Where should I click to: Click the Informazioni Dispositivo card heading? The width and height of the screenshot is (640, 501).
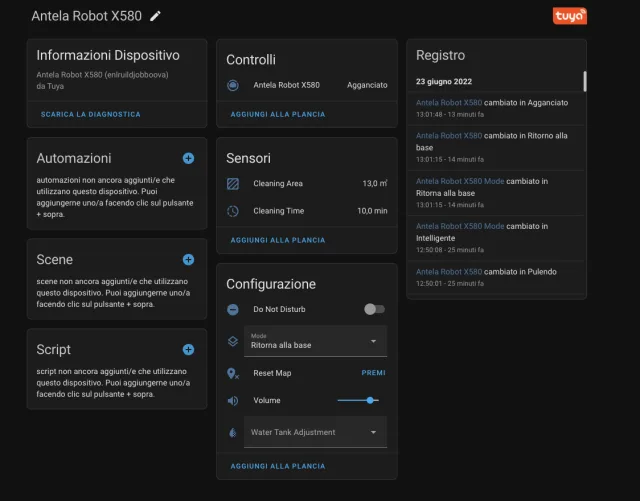tap(108, 55)
